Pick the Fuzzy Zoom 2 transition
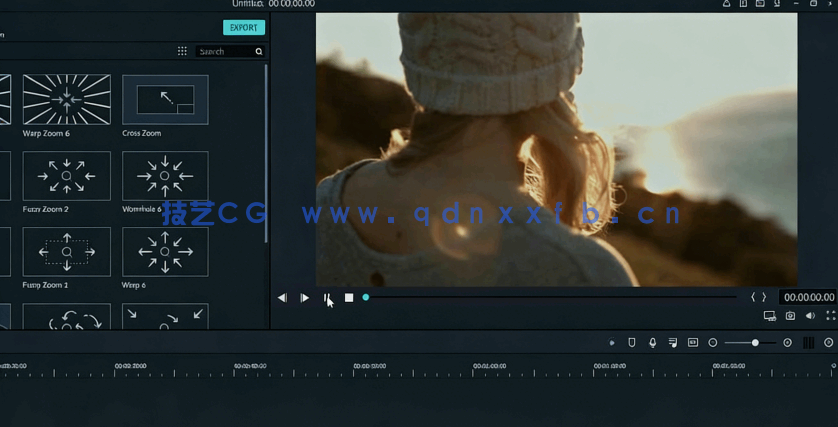Image resolution: width=838 pixels, height=427 pixels. (67, 175)
